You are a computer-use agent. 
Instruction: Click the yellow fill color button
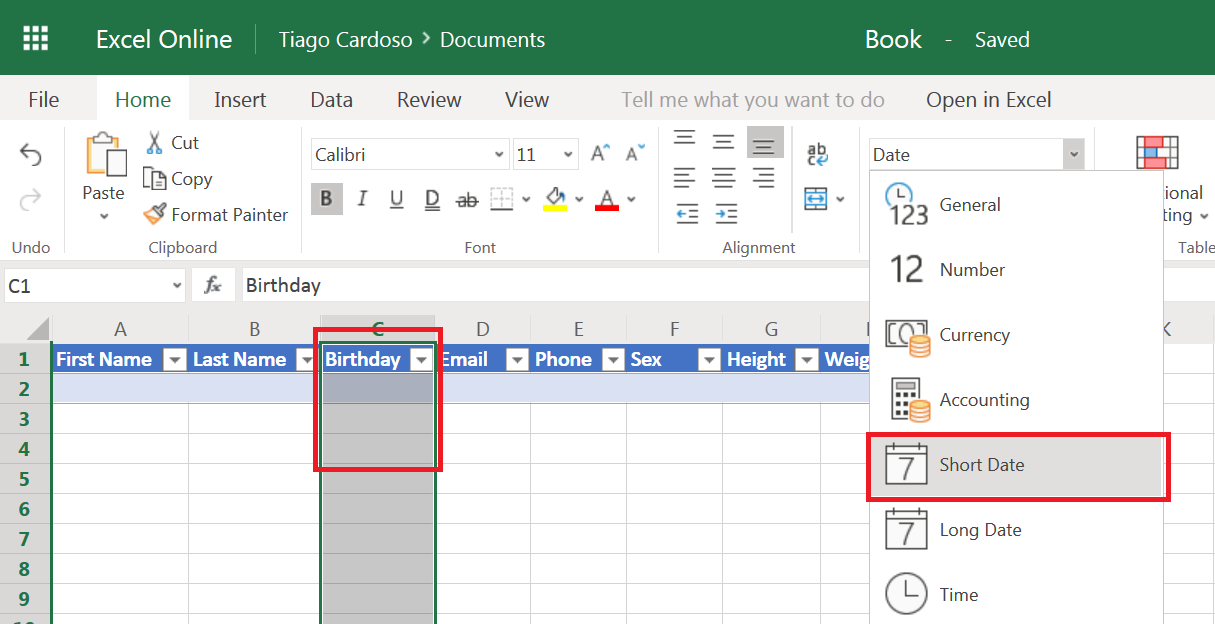[555, 199]
